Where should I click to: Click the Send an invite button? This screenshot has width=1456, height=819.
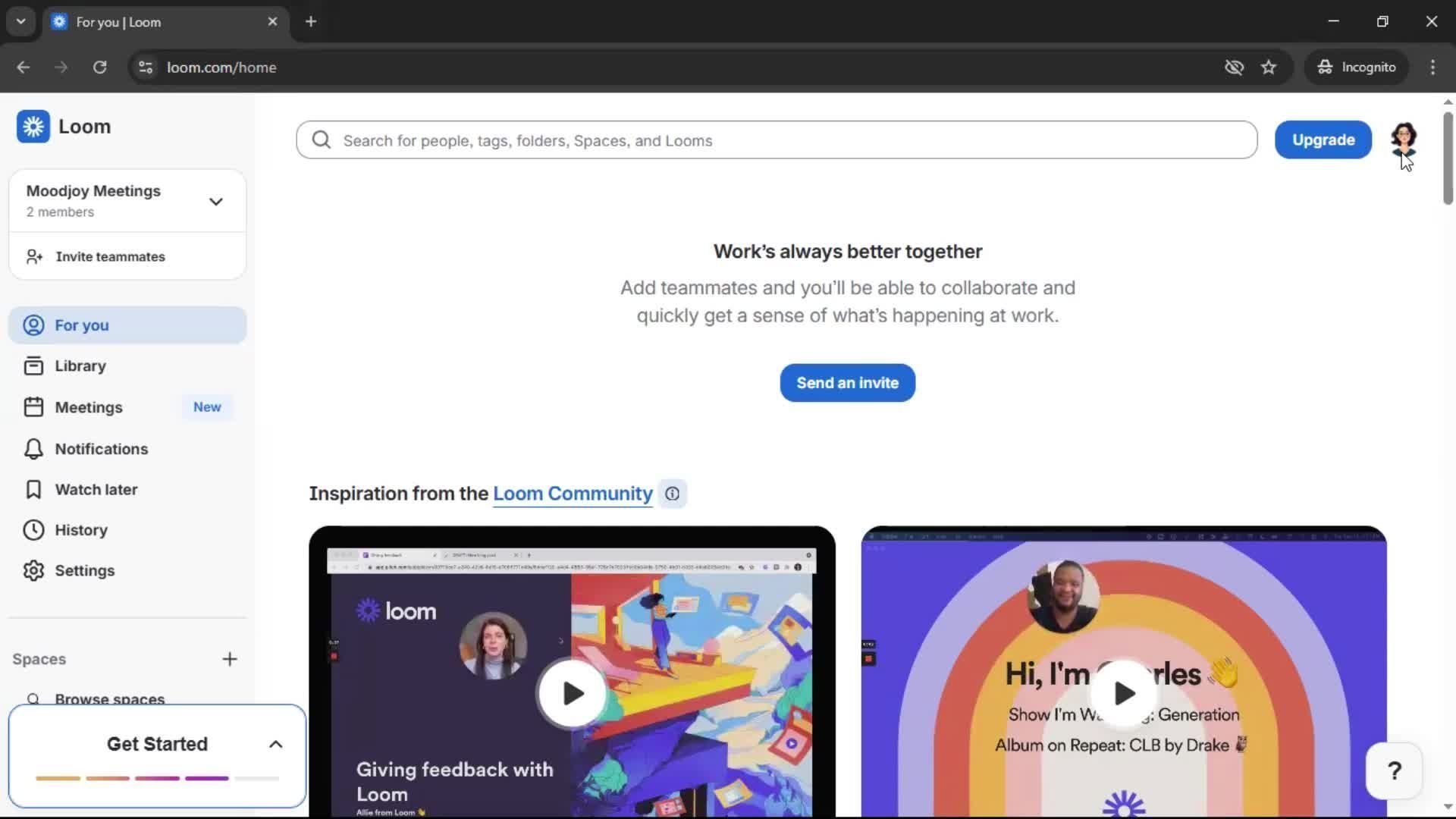(x=847, y=383)
